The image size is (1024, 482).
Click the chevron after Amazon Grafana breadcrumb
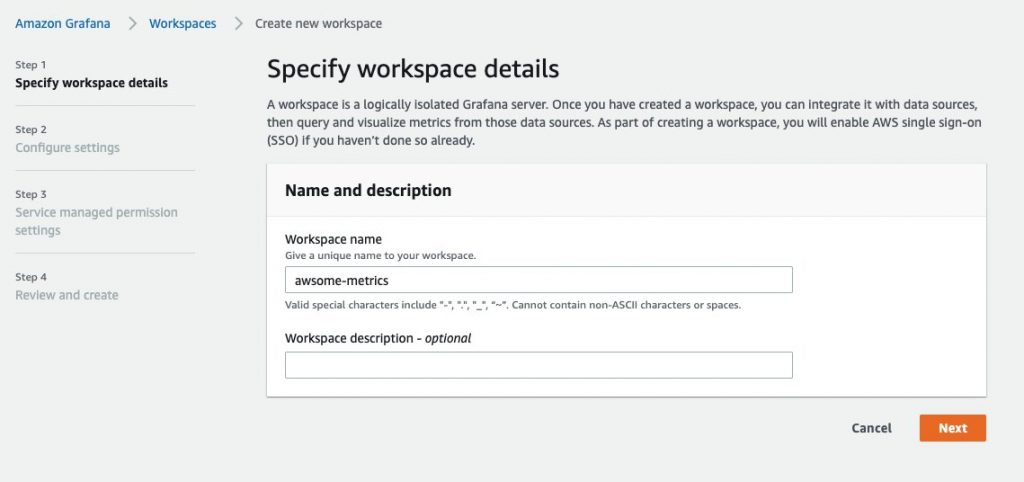[133, 24]
